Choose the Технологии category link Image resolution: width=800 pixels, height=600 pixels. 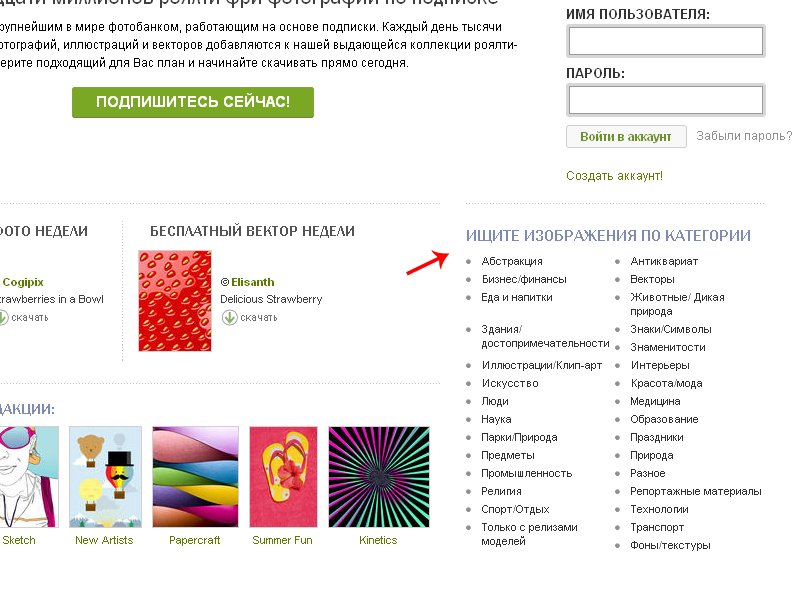[659, 509]
